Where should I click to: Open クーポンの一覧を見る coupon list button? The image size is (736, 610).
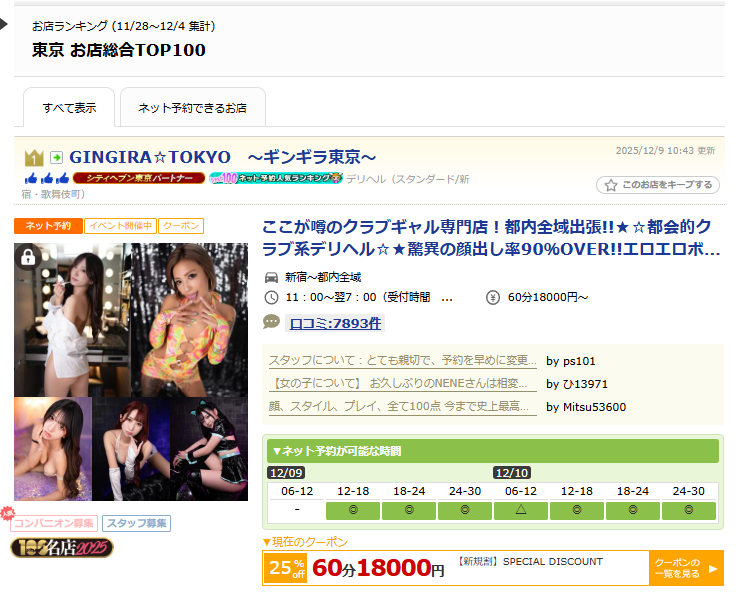coord(685,569)
